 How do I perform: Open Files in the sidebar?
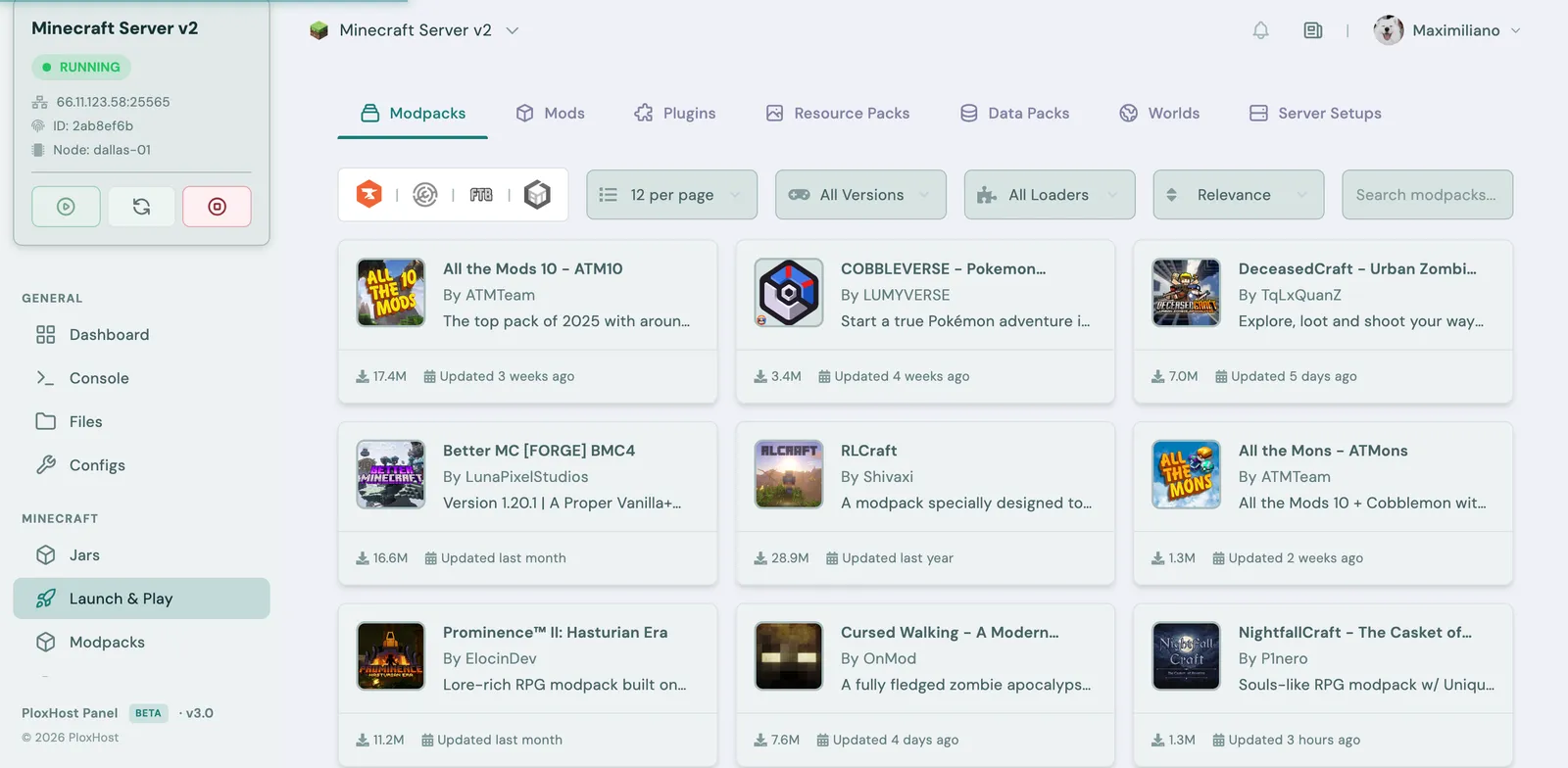(141, 422)
